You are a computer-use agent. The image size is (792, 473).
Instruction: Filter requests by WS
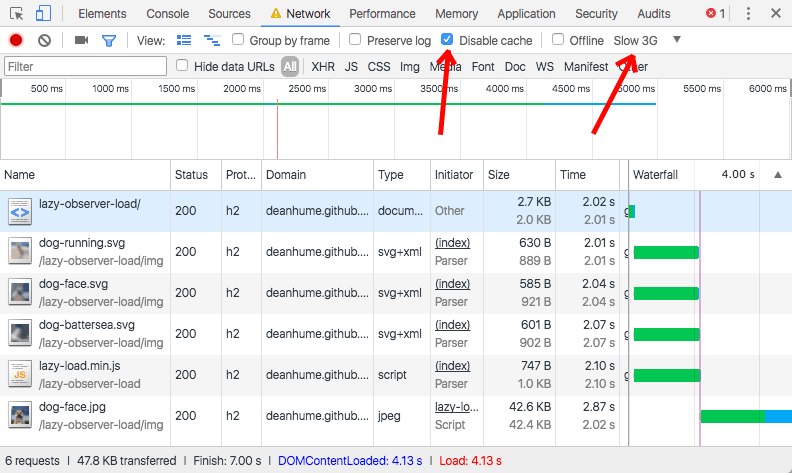pyautogui.click(x=544, y=67)
